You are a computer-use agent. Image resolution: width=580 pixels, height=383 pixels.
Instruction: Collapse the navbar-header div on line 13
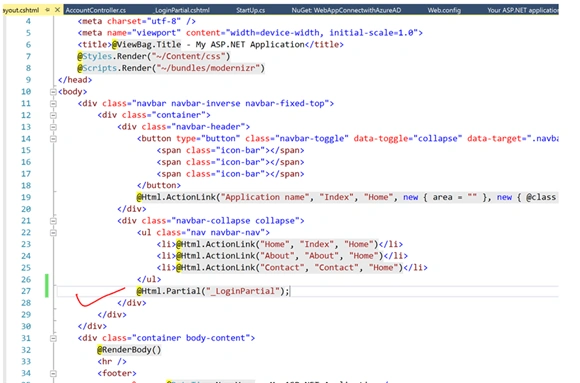(53, 127)
